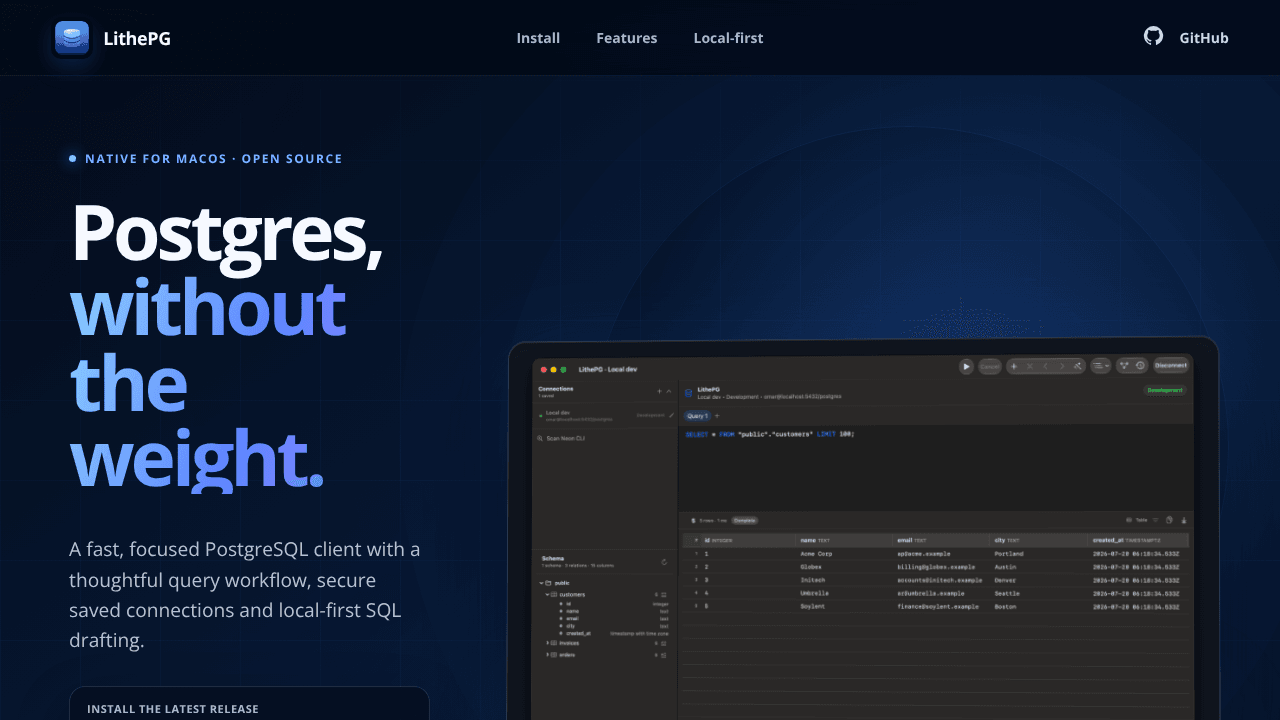Viewport: 1280px width, 720px height.
Task: Go to the Features section
Action: pyautogui.click(x=627, y=38)
